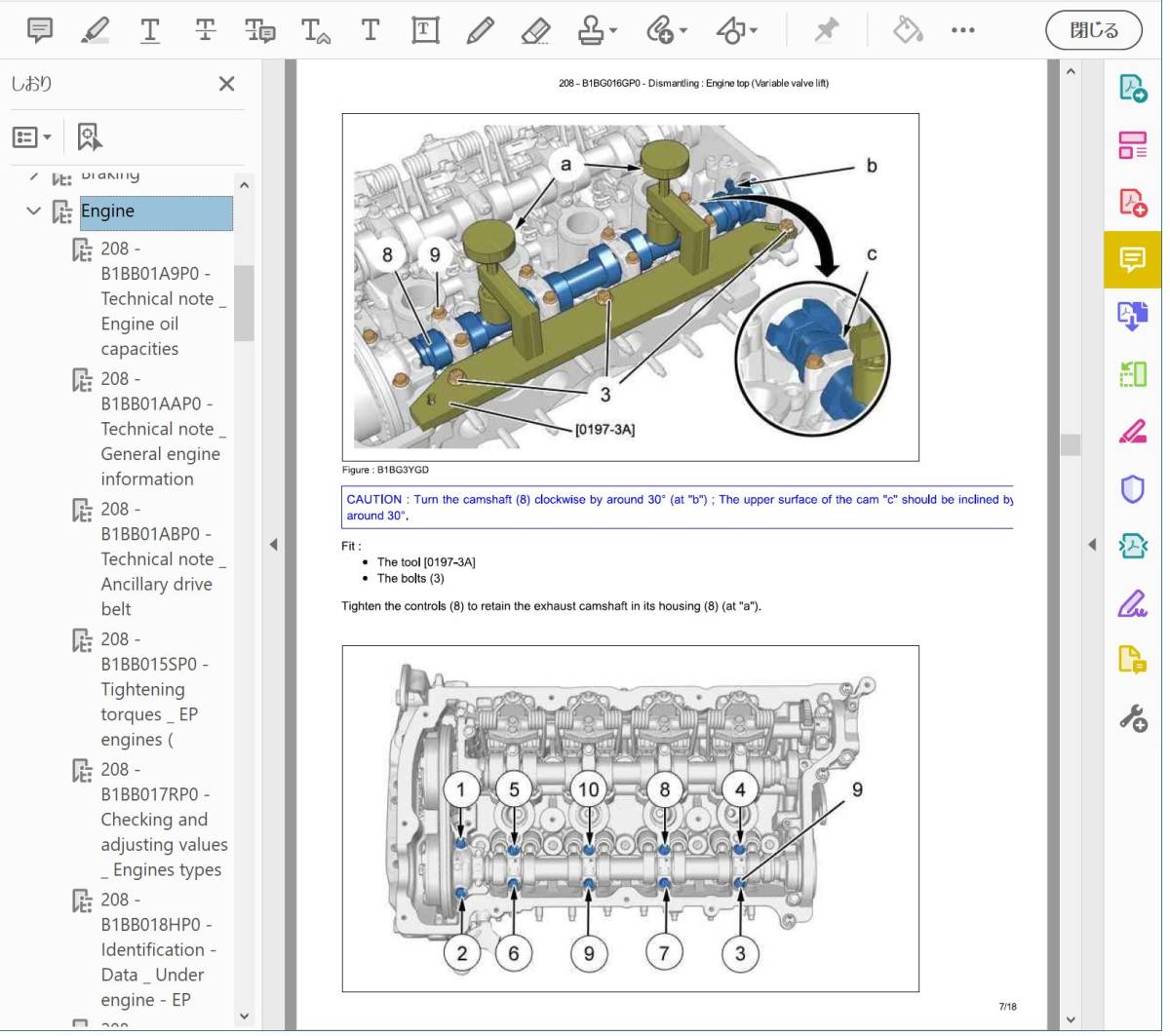Open the yellow note page tool
The image size is (1170, 1036).
1132,660
